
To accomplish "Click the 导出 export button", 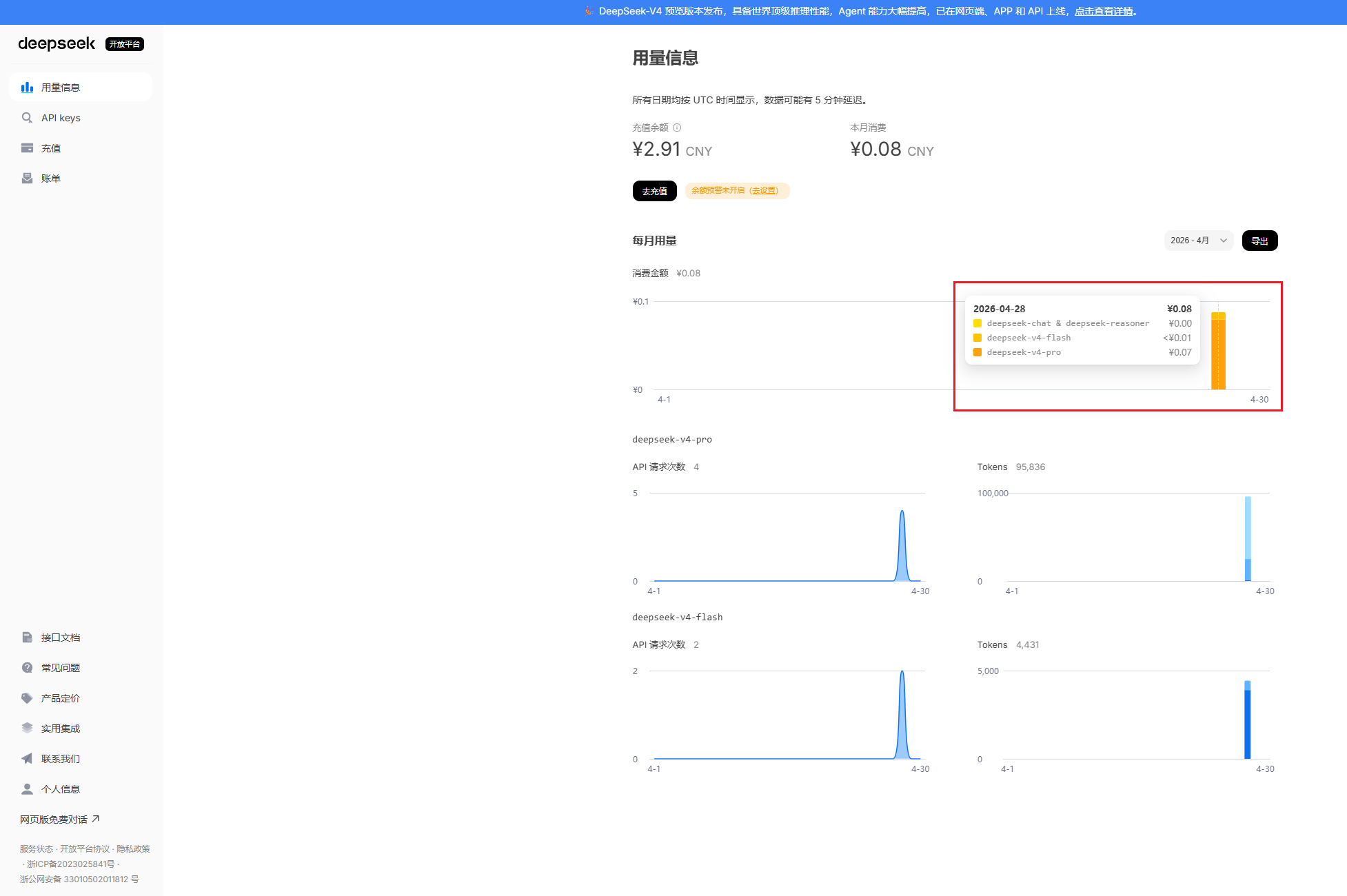I will click(x=1259, y=241).
